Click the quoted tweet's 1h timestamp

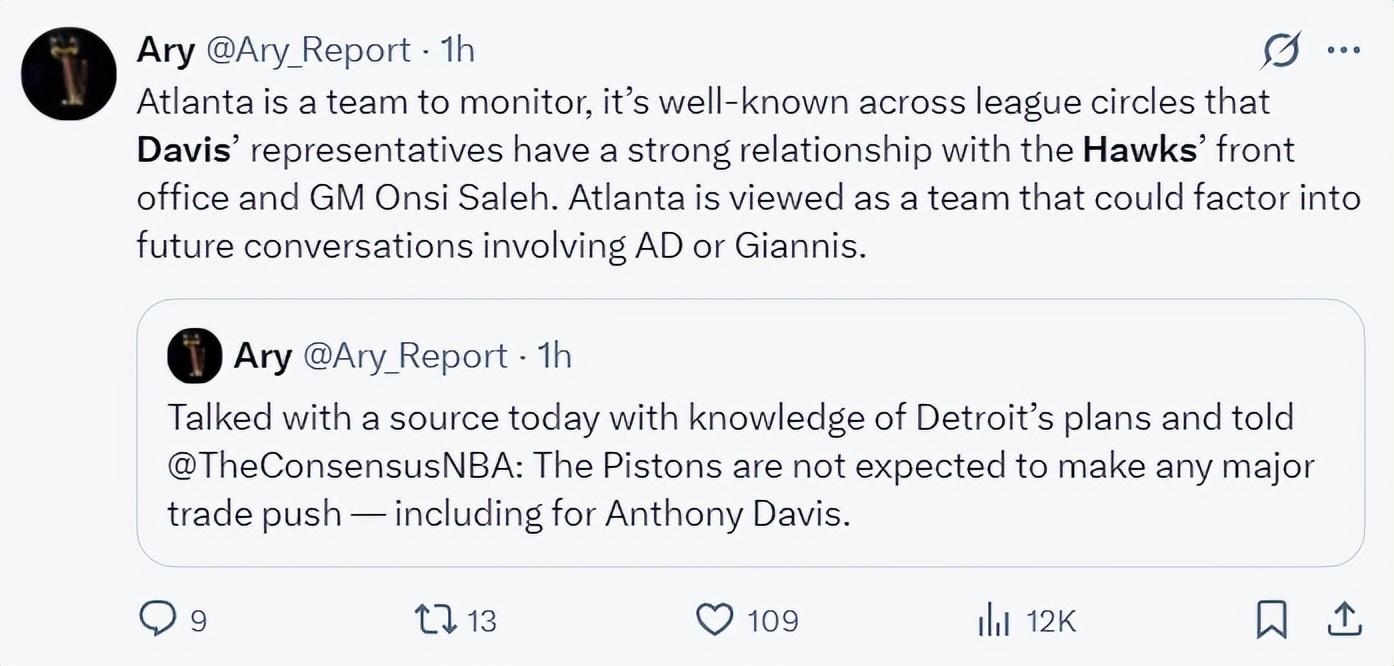(554, 356)
